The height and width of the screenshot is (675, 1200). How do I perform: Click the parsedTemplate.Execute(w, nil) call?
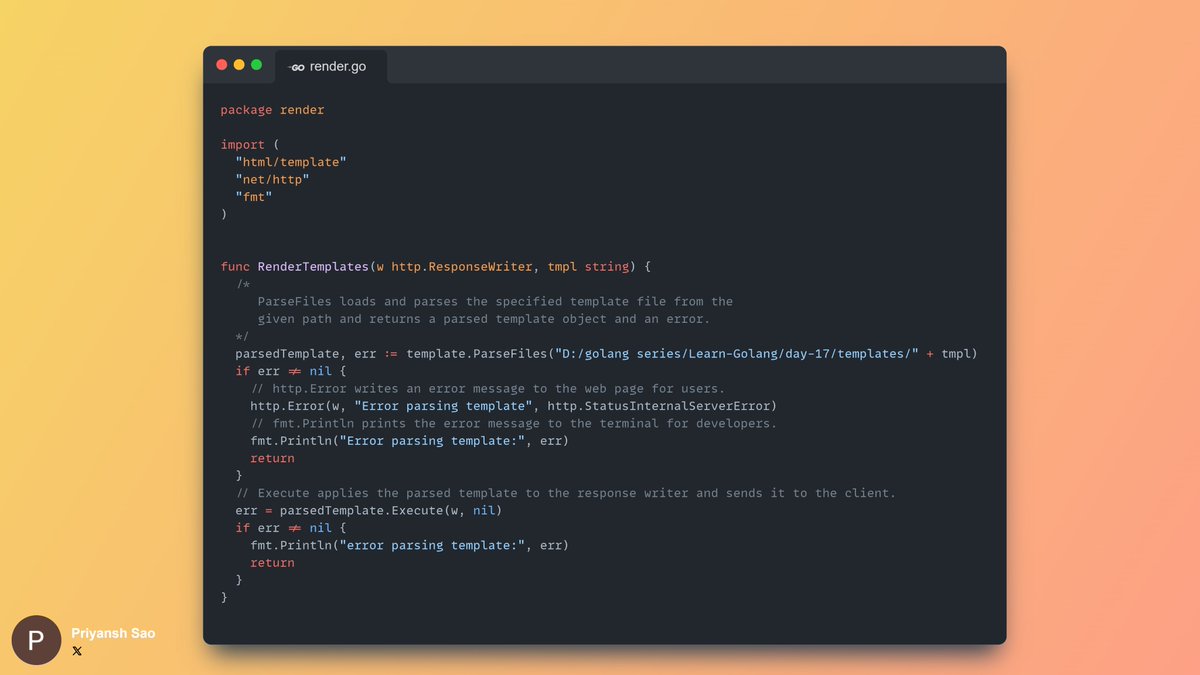pos(391,511)
